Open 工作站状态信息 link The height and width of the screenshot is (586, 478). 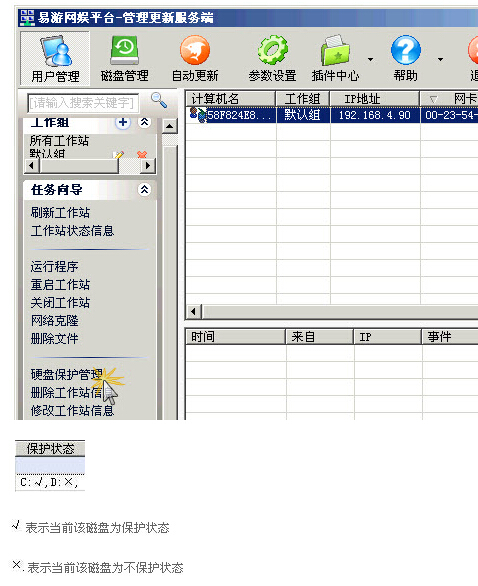pos(73,231)
